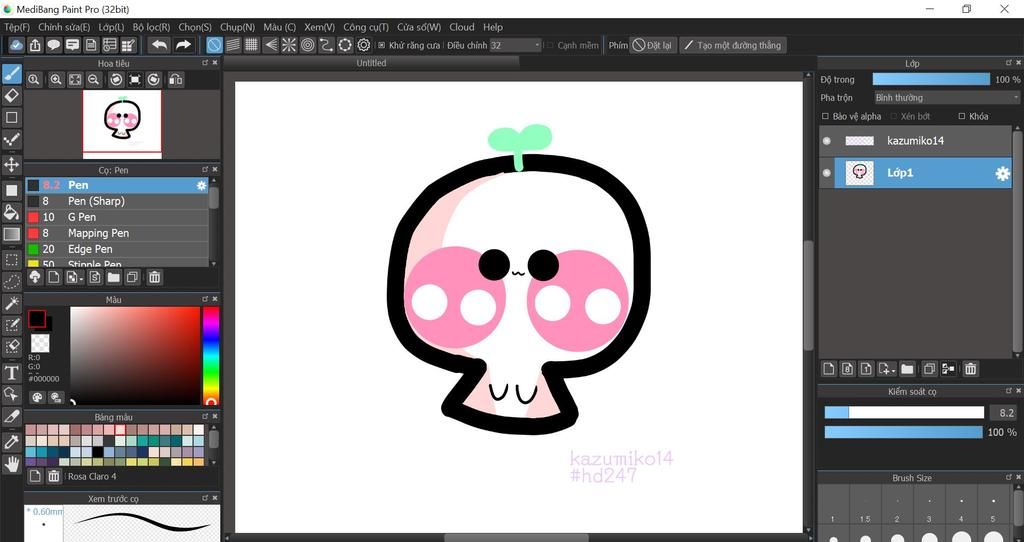Image resolution: width=1024 pixels, height=542 pixels.
Task: Enable the concentric circle snap
Action: 308,45
